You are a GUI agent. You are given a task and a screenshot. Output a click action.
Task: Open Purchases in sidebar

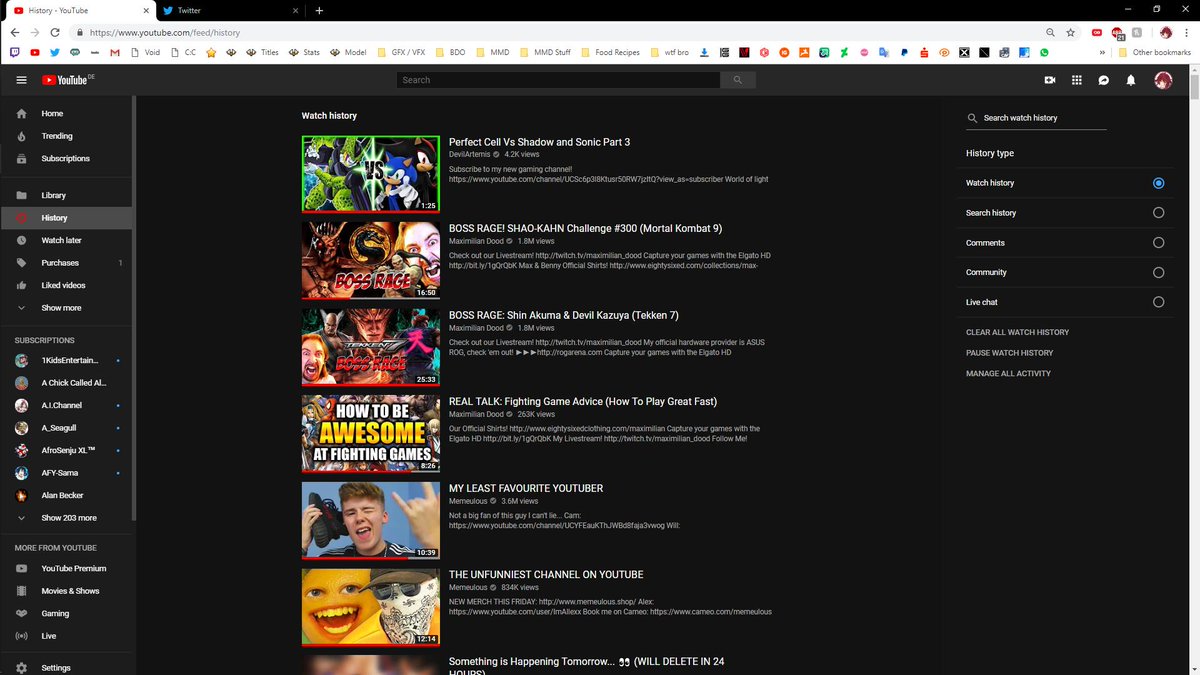pos(66,263)
